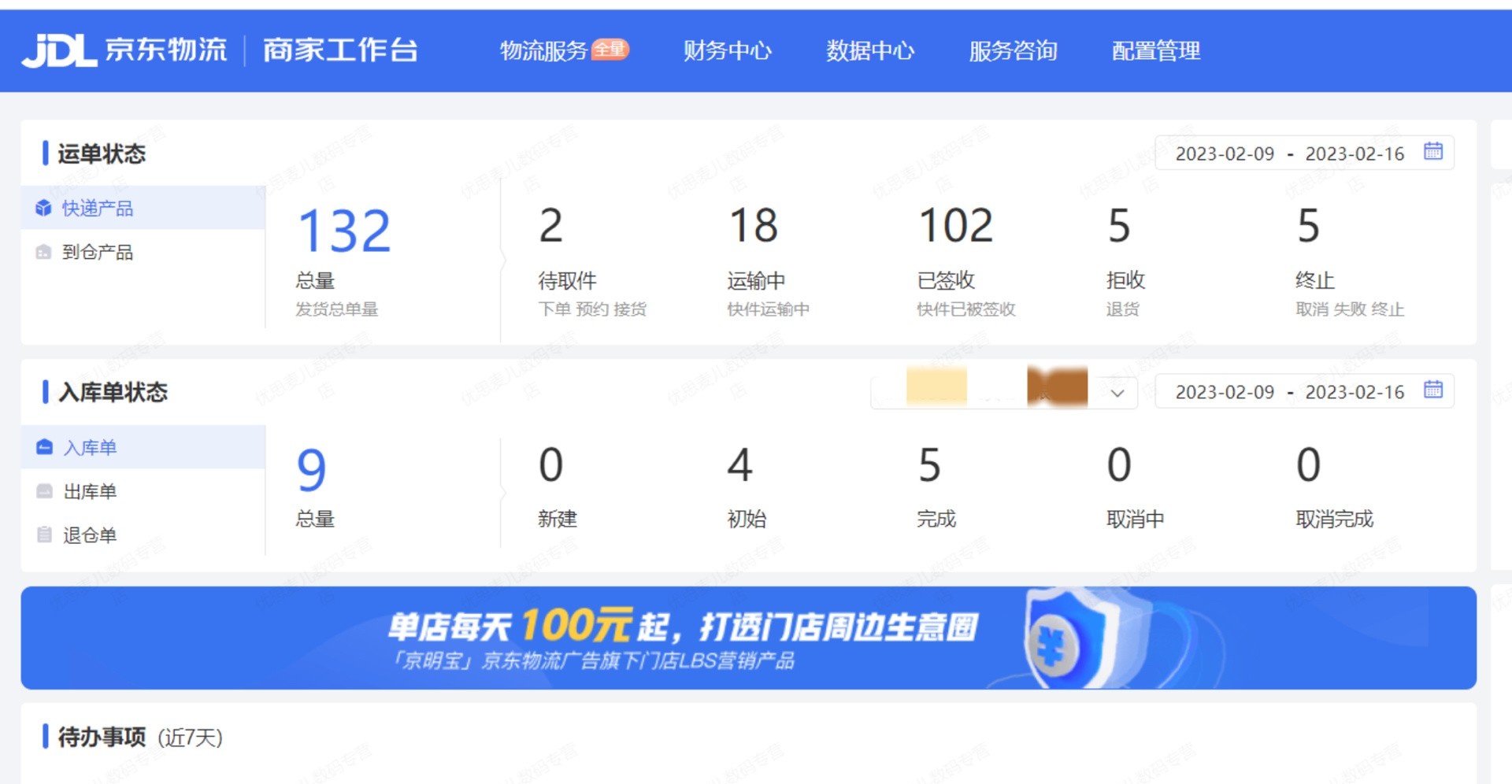Click the 运单状态 section heading
Viewport: 1512px width, 784px height.
(102, 153)
